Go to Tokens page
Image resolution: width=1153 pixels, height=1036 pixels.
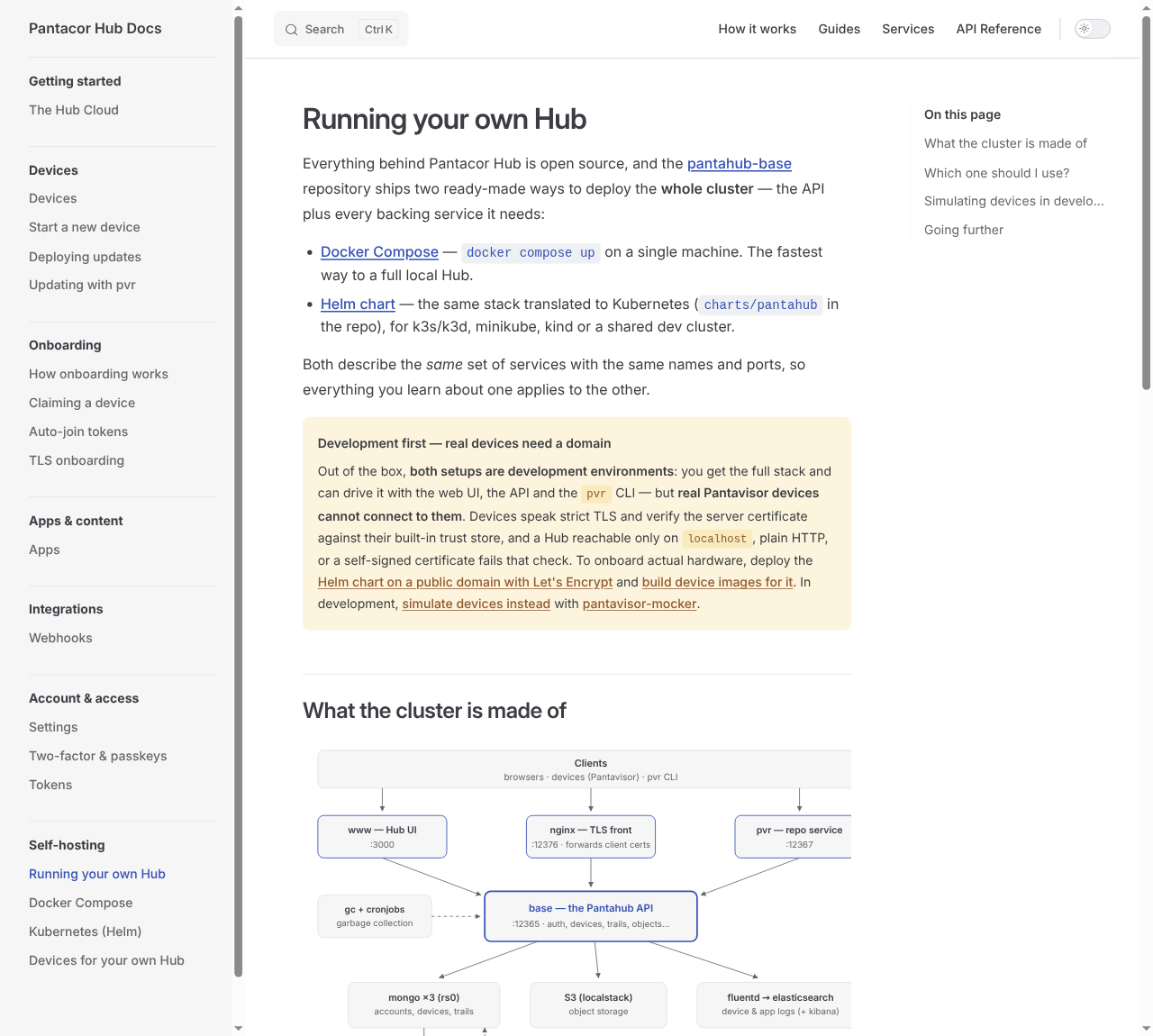50,785
